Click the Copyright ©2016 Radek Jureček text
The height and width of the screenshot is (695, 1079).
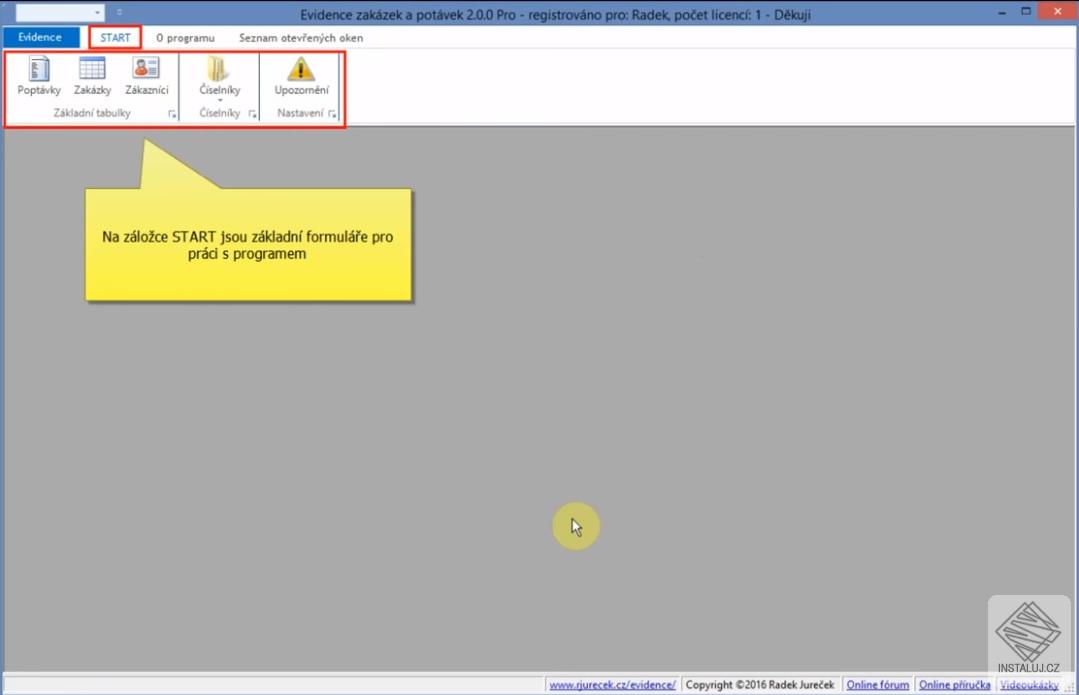pos(760,685)
